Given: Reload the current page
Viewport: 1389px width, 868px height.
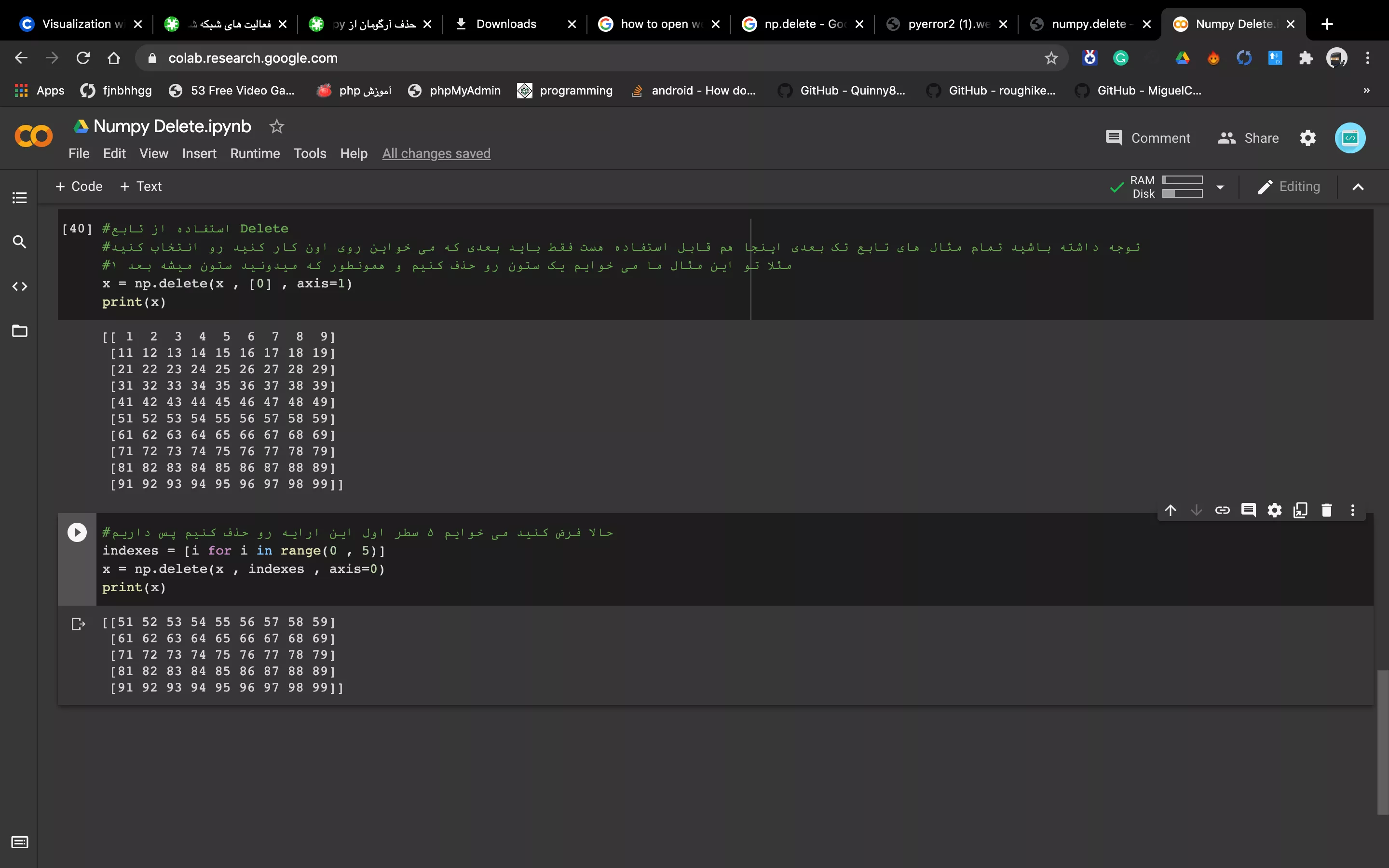Looking at the screenshot, I should (x=83, y=58).
